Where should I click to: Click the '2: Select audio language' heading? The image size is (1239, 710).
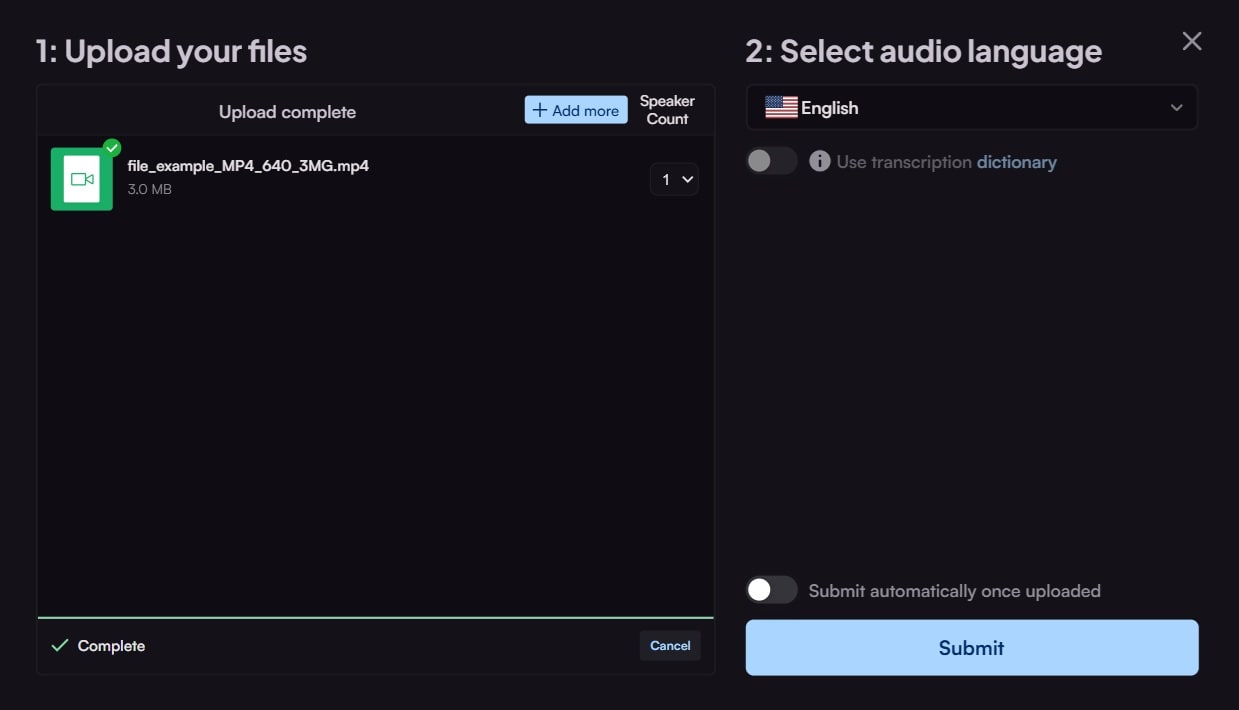click(923, 51)
